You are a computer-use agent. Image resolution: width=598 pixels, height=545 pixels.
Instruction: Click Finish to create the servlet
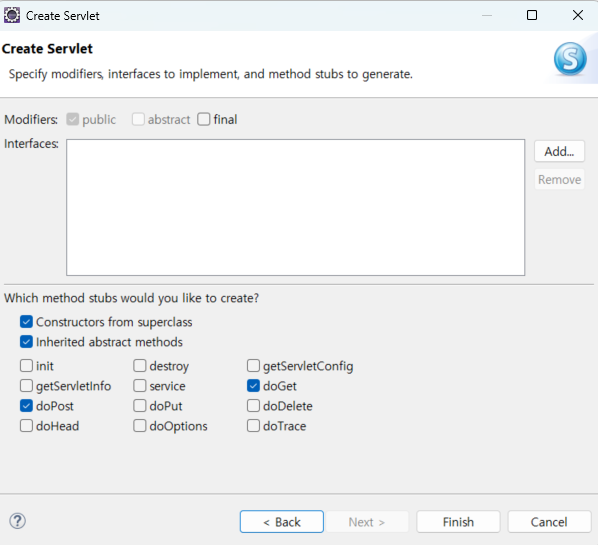pyautogui.click(x=458, y=522)
